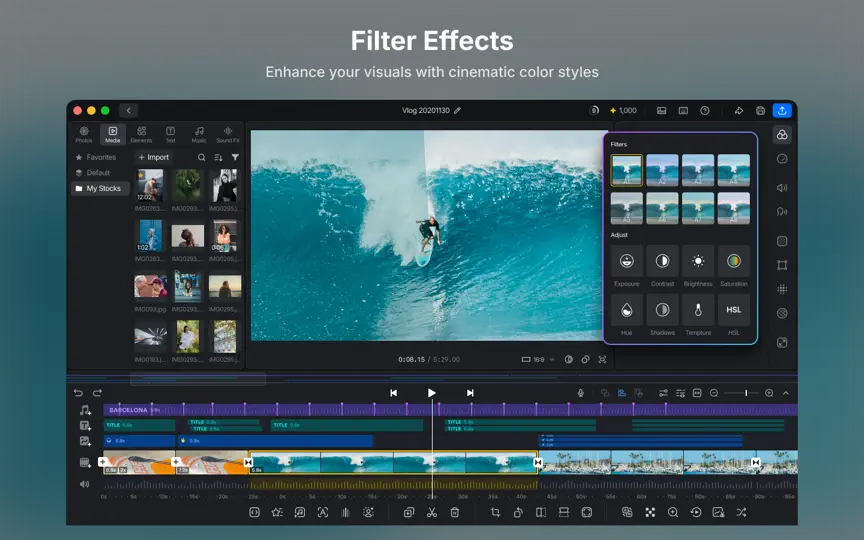Open the Tempture adjustment
The image size is (864, 540).
(698, 310)
